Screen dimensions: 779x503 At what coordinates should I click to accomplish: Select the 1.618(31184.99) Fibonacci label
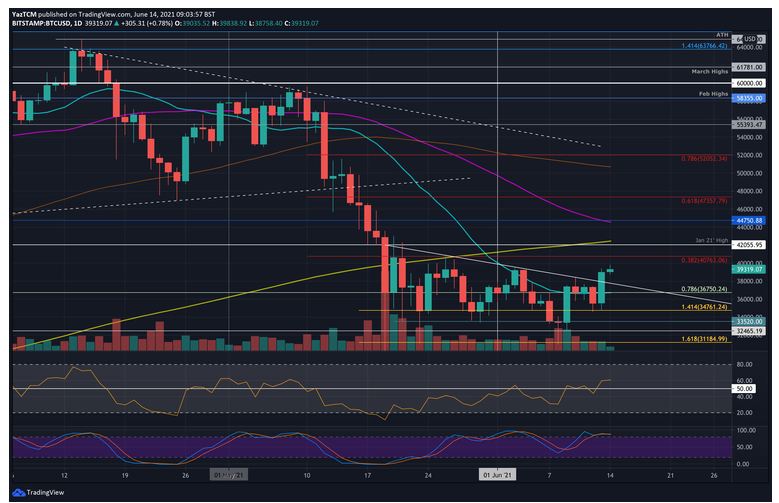[704, 338]
